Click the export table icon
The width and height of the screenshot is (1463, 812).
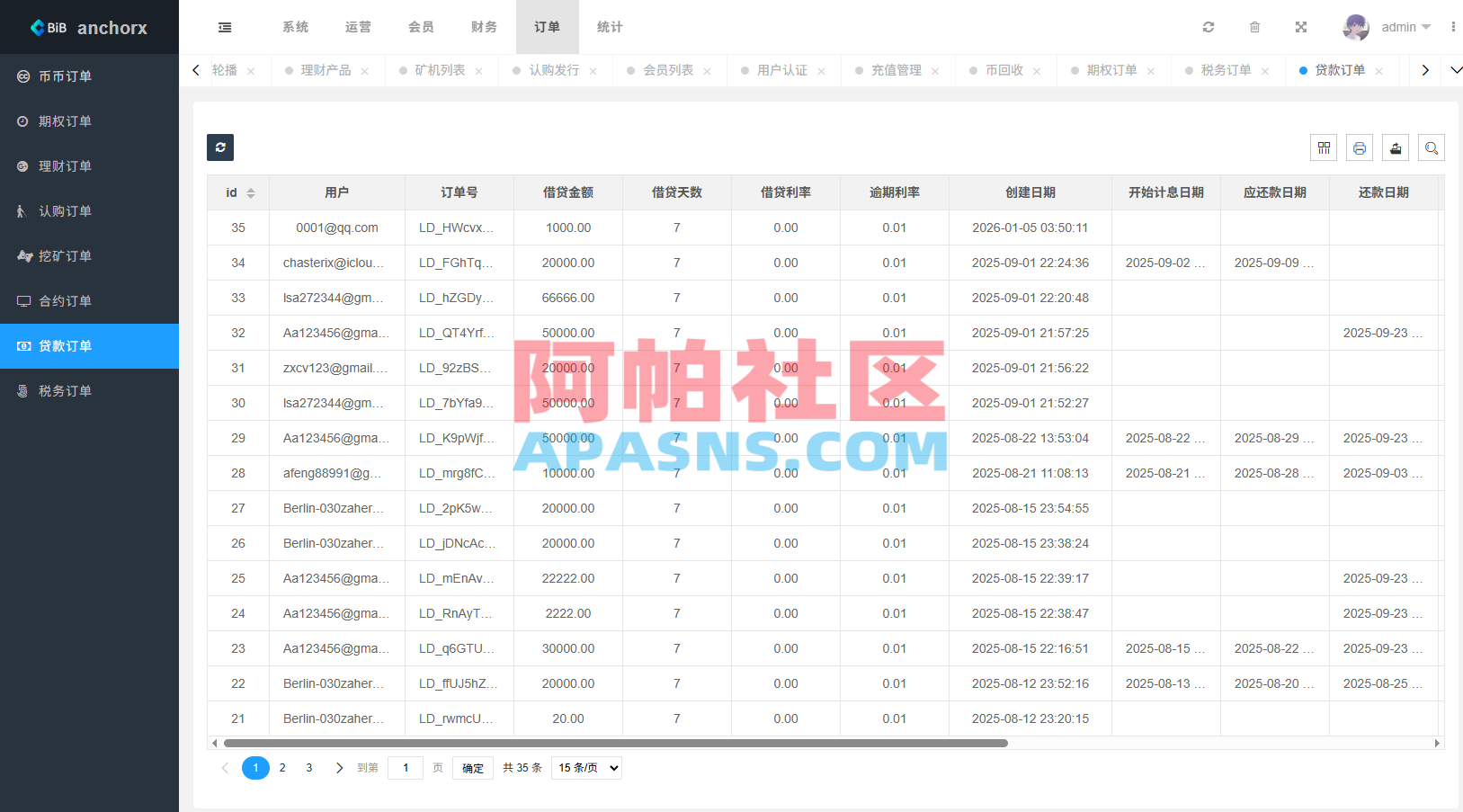(1396, 147)
